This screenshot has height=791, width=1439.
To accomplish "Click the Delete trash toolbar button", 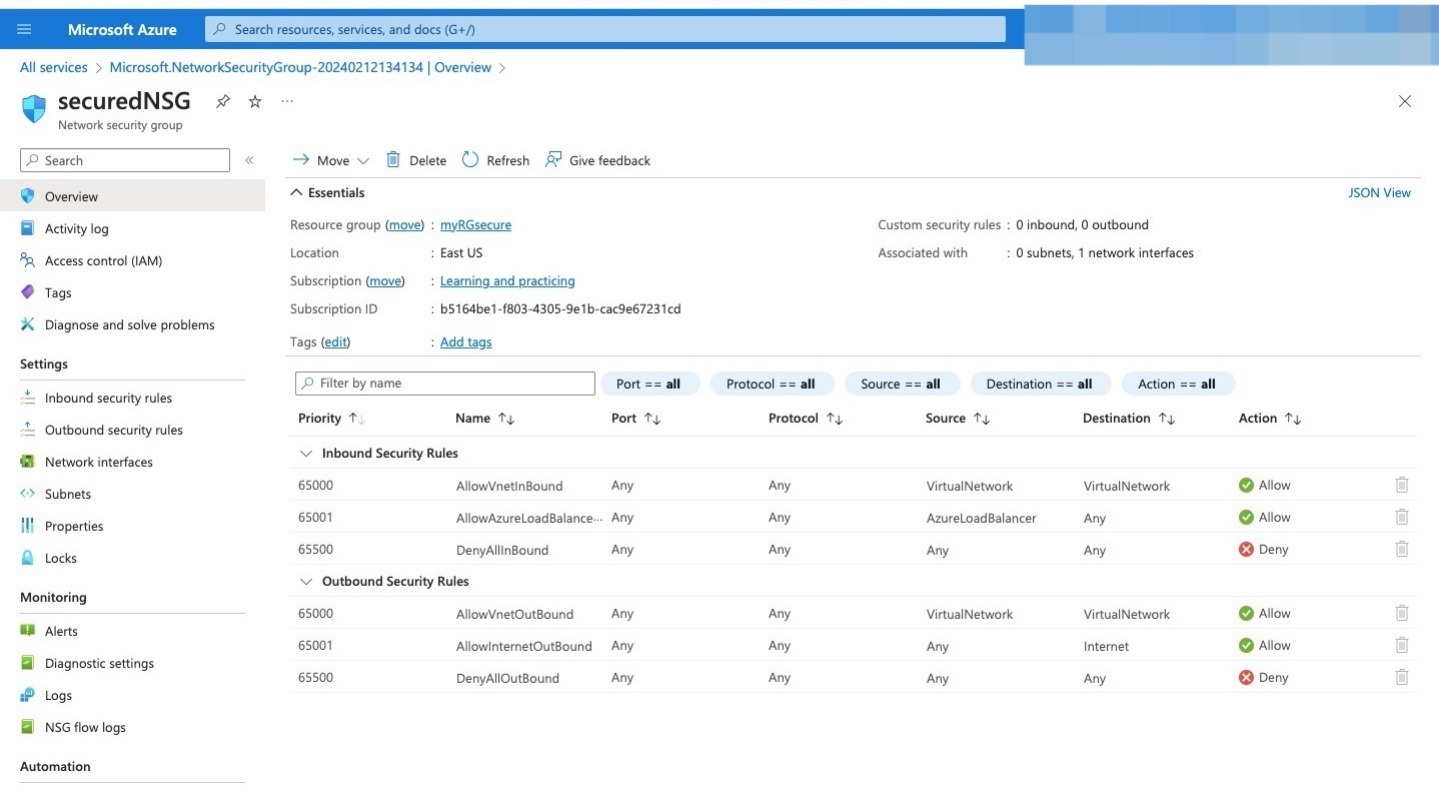I will tap(416, 160).
